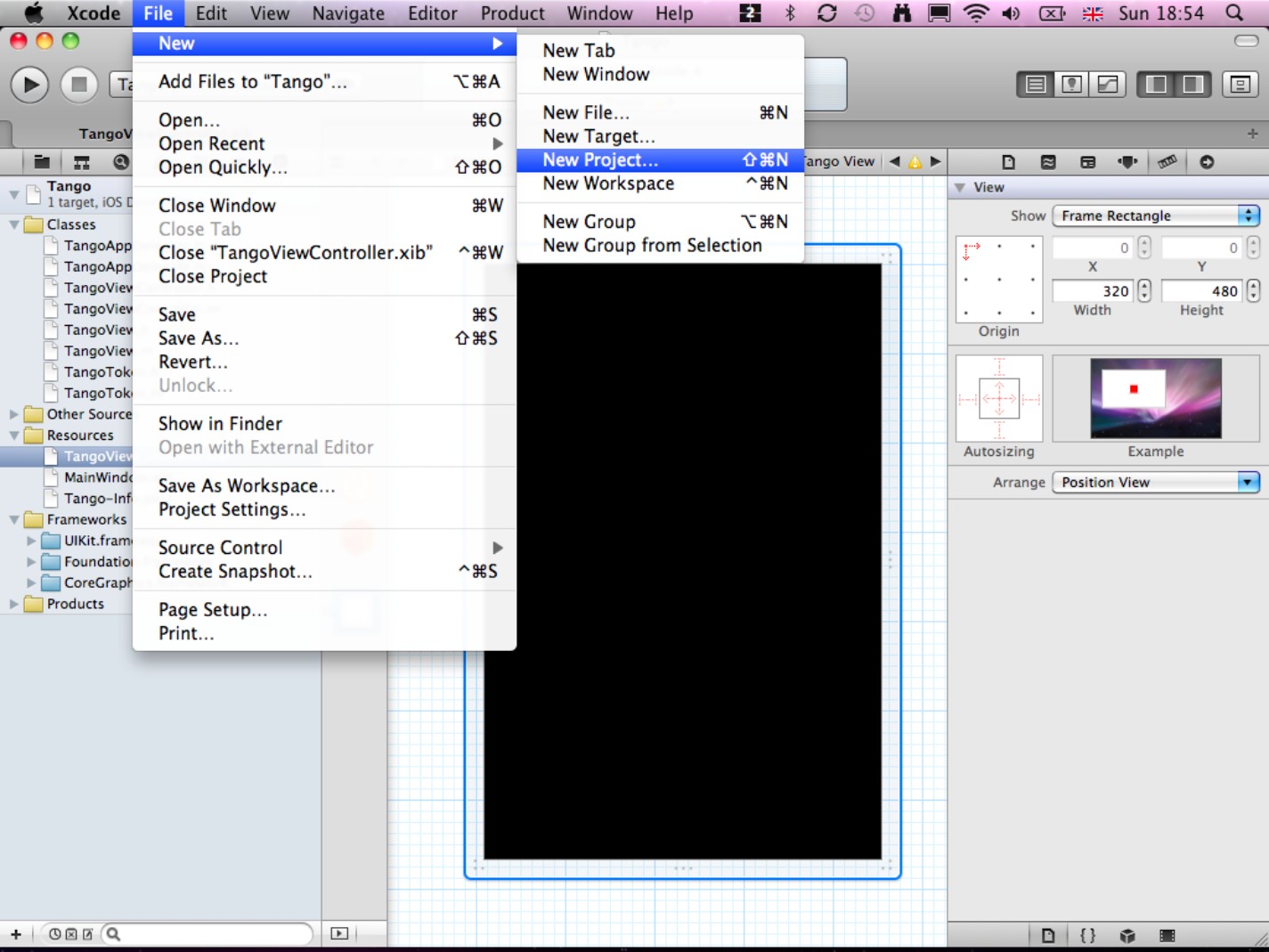Click the Run (play) button in toolbar
This screenshot has height=952, width=1269.
coord(29,85)
